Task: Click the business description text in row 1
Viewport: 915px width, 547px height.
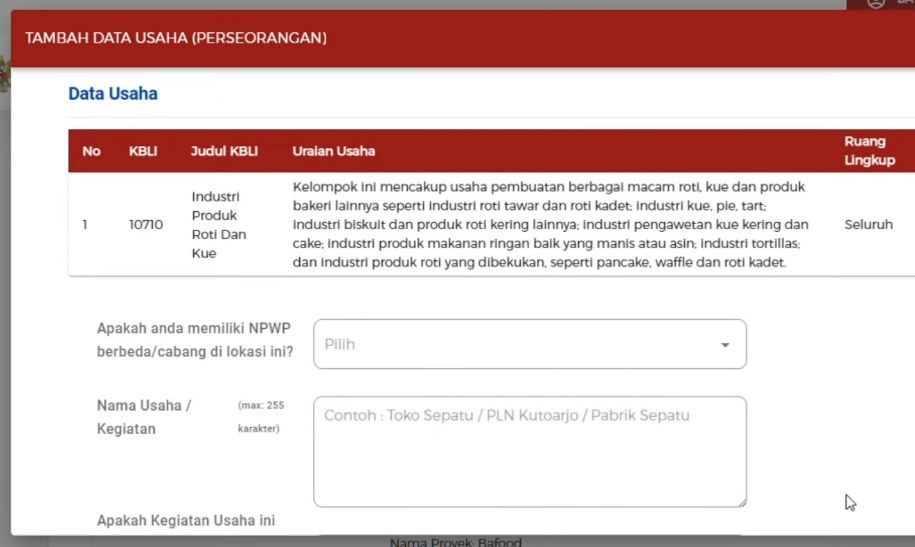Action: click(x=550, y=225)
